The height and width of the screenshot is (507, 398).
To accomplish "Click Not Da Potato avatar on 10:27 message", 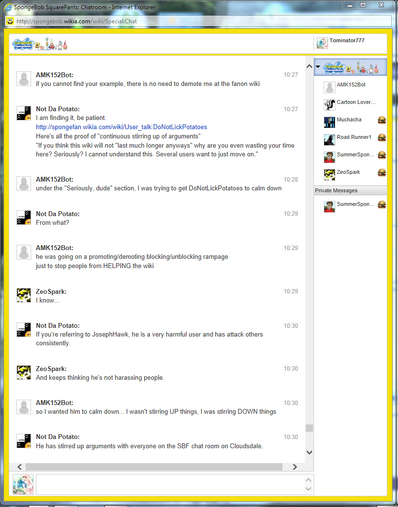I will click(x=24, y=113).
